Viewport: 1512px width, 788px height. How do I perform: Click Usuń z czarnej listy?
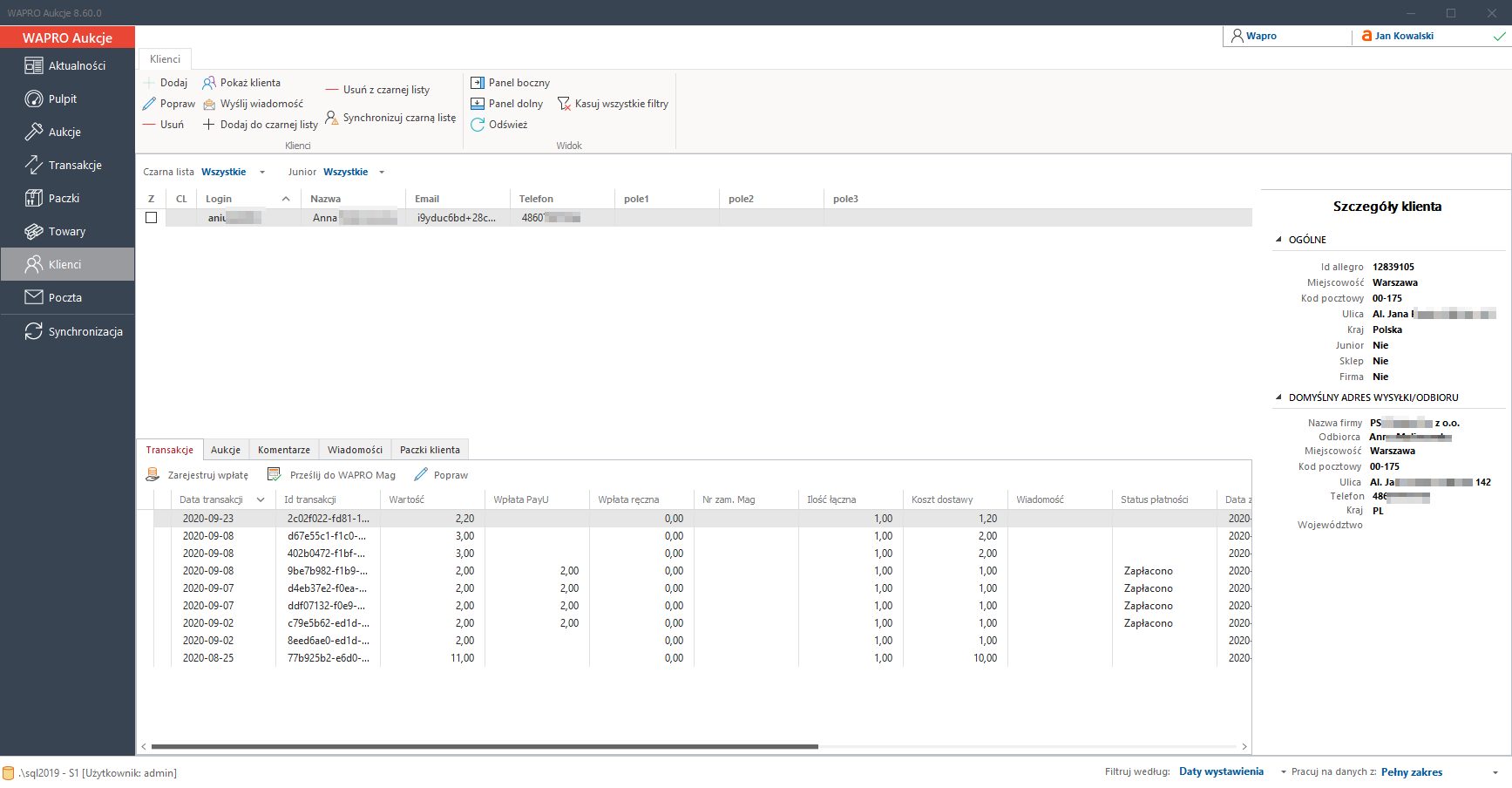377,90
